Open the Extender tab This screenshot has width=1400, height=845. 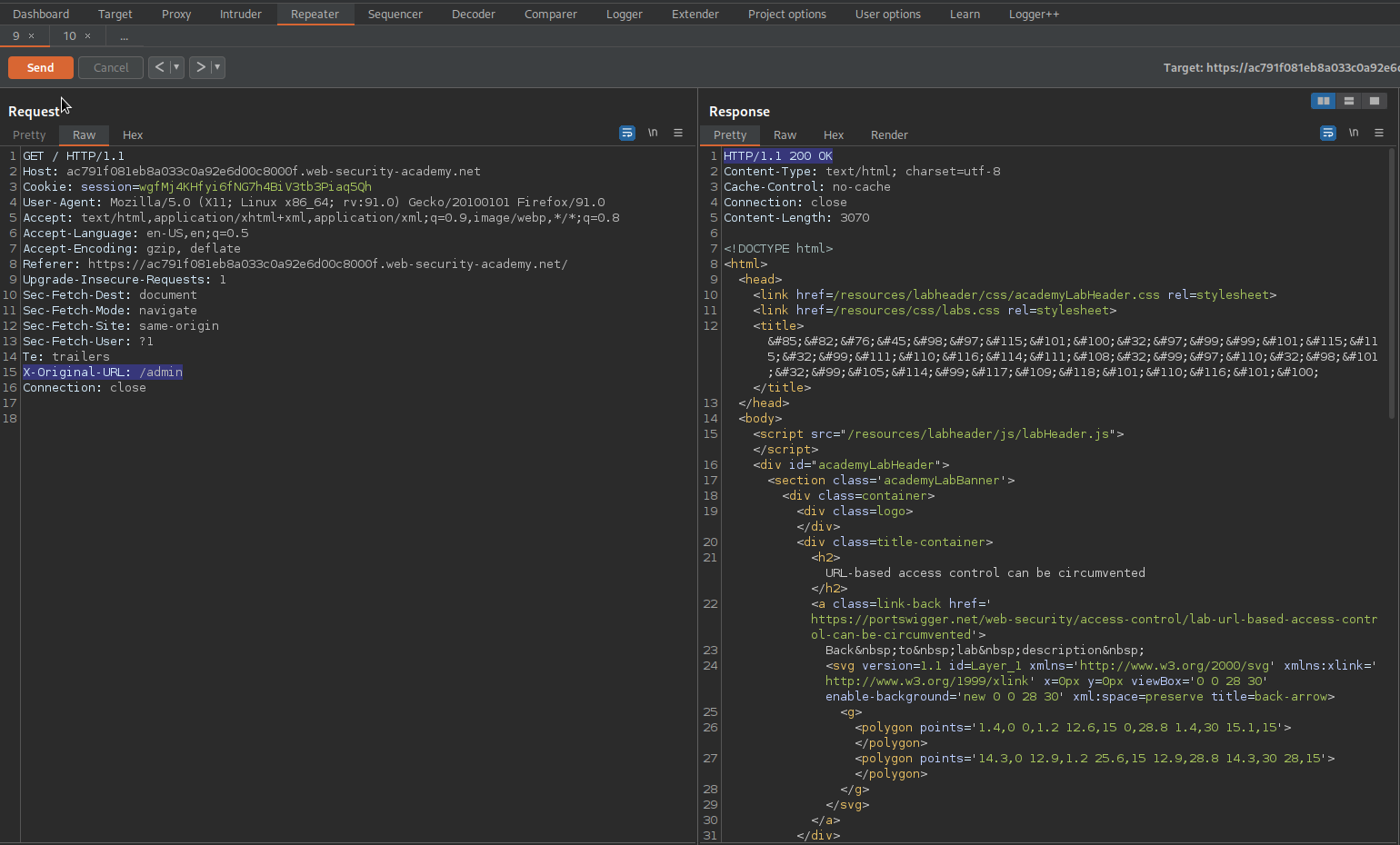[x=695, y=14]
